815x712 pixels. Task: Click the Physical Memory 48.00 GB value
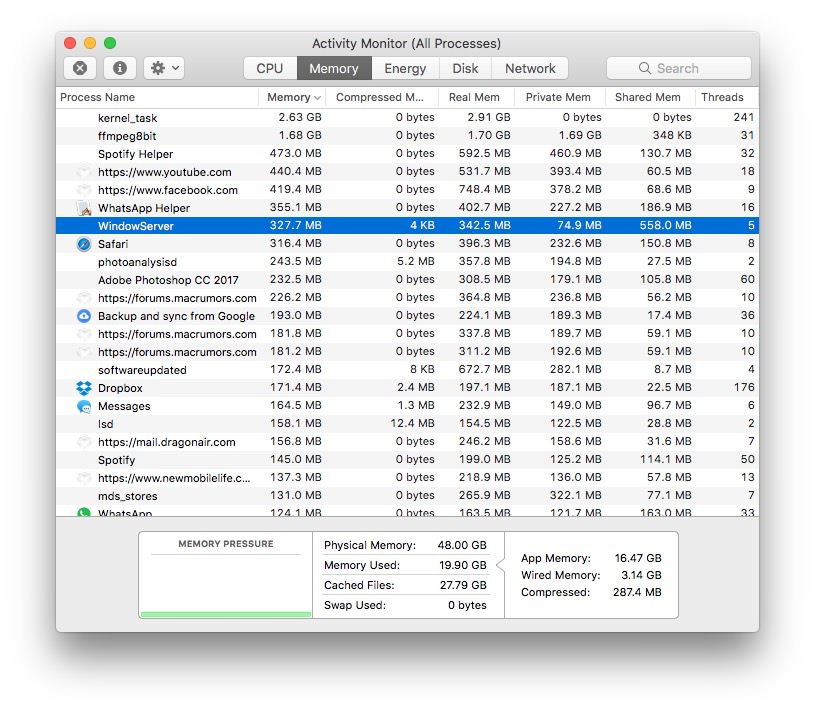pyautogui.click(x=462, y=545)
